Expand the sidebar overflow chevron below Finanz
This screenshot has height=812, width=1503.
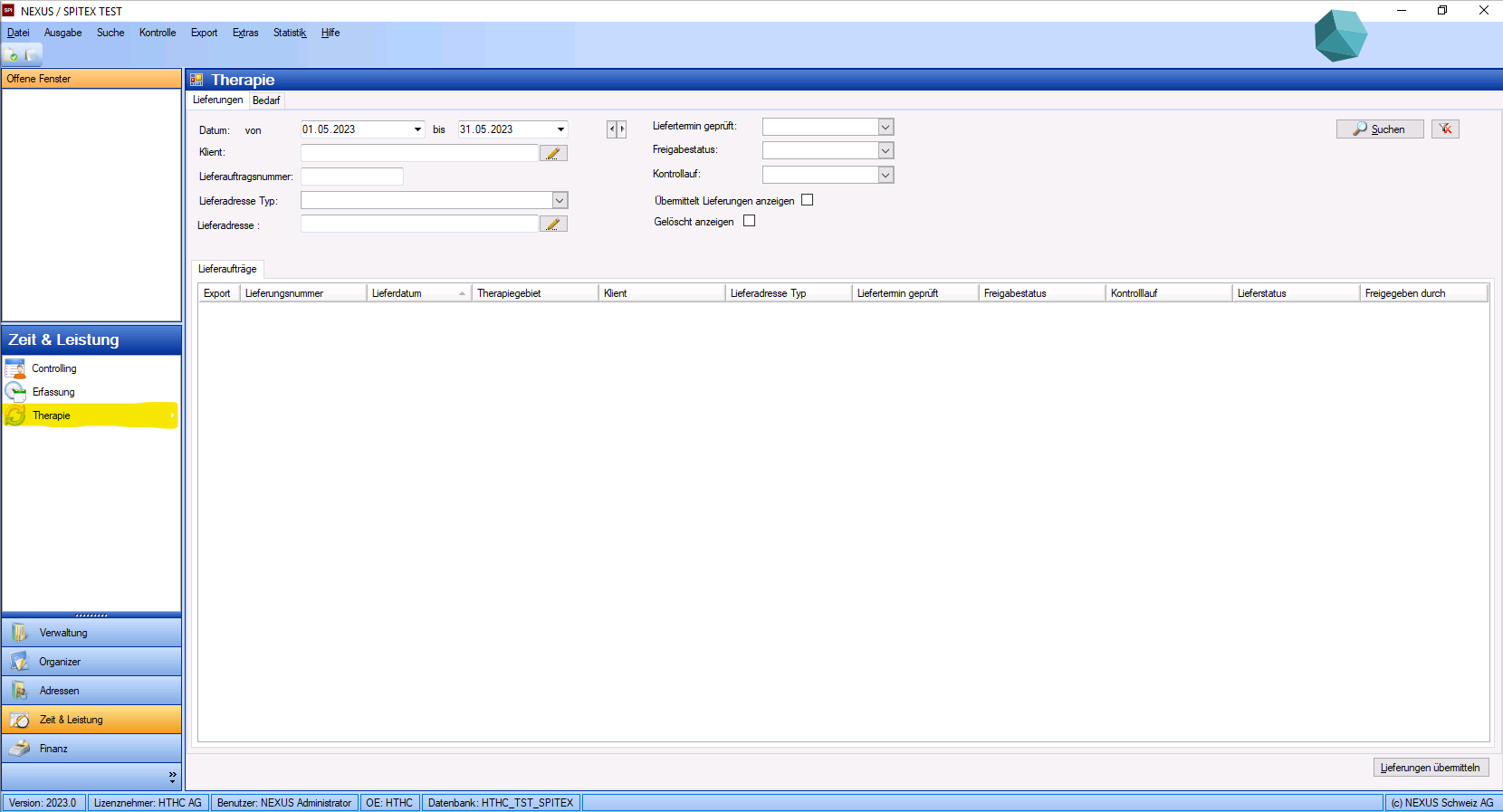click(x=172, y=776)
